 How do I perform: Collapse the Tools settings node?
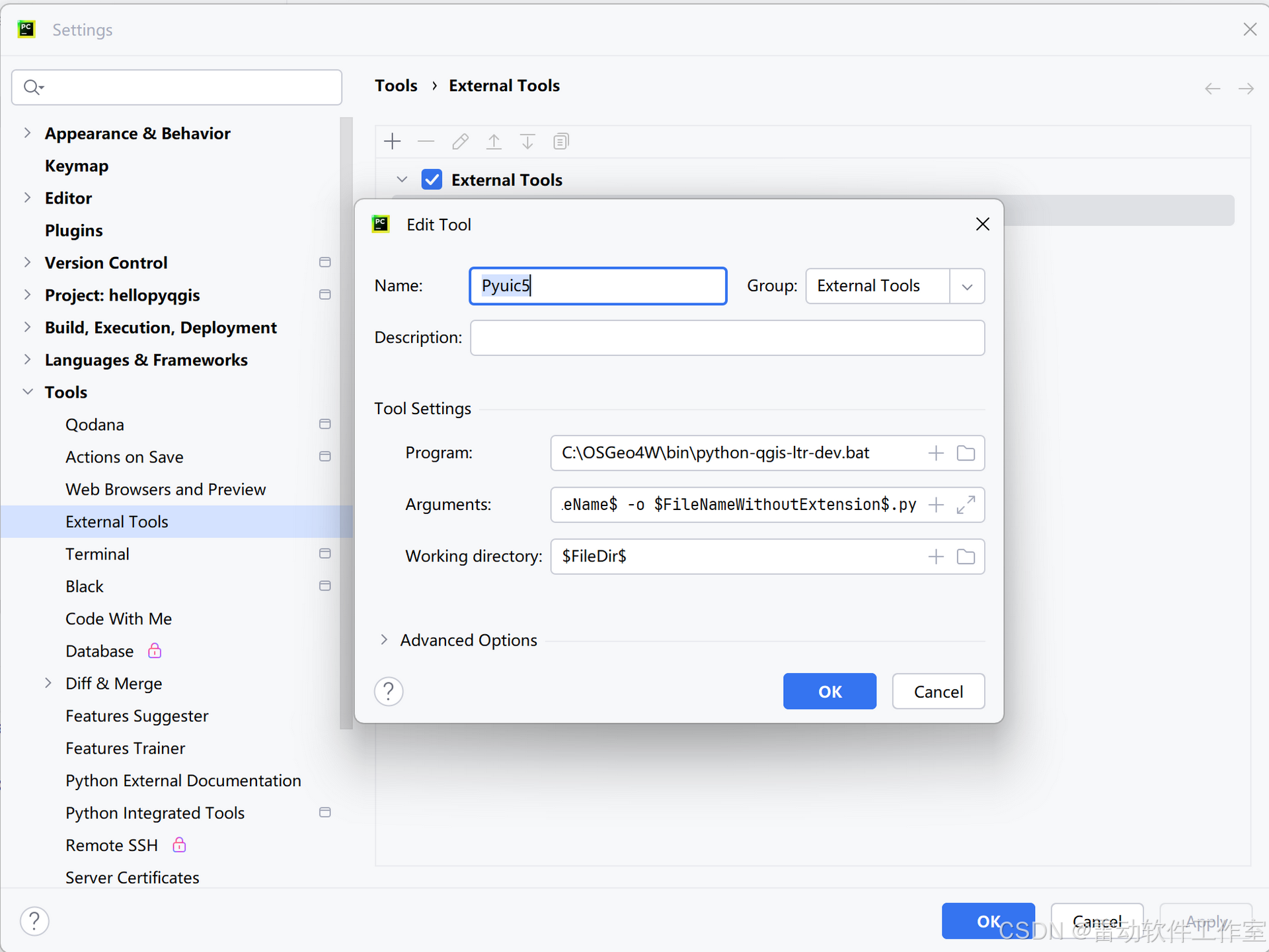[x=27, y=392]
